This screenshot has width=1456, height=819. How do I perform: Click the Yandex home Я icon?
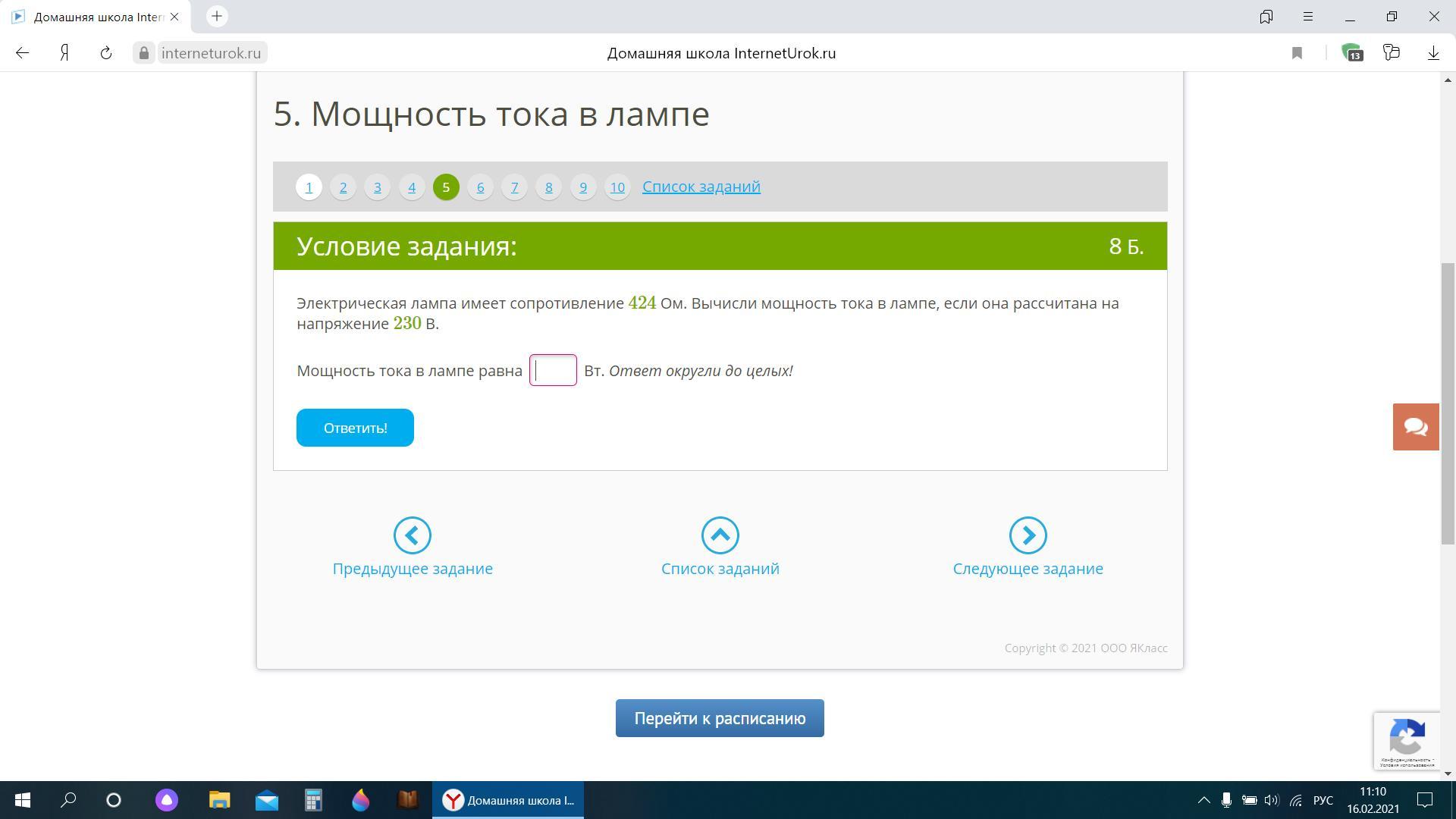point(65,53)
